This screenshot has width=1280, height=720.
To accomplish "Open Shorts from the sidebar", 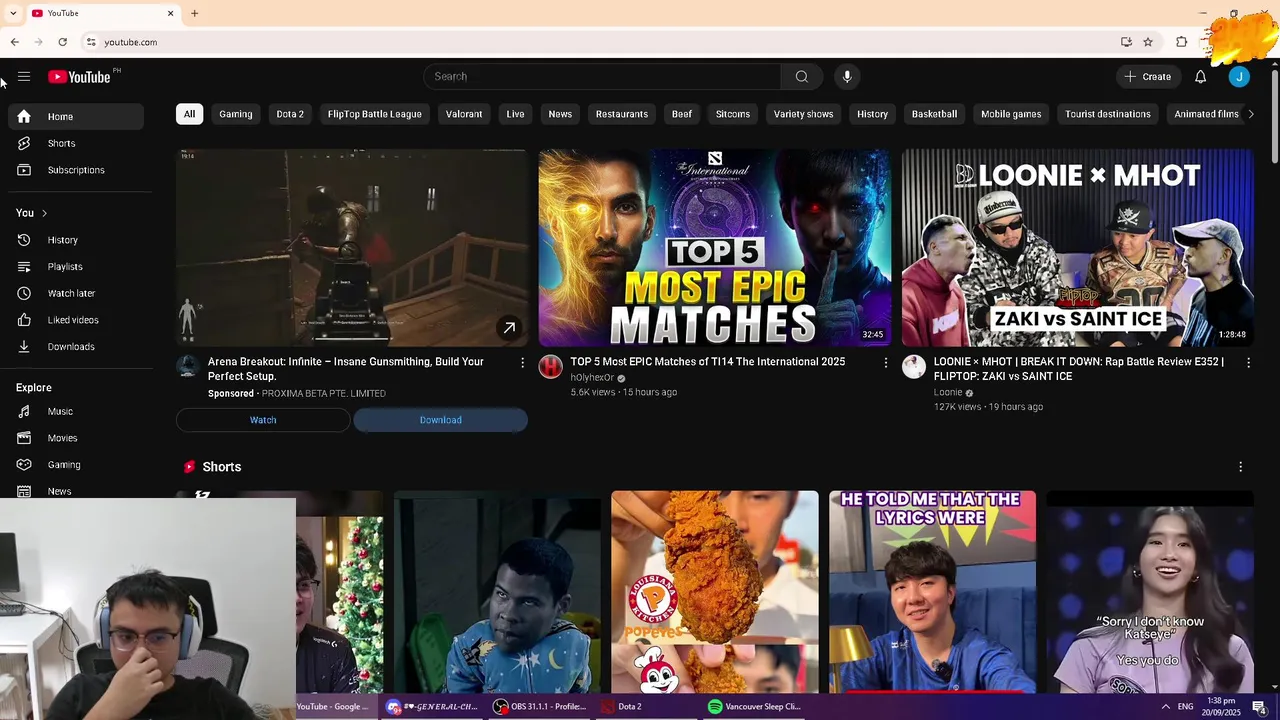I will (x=76, y=143).
